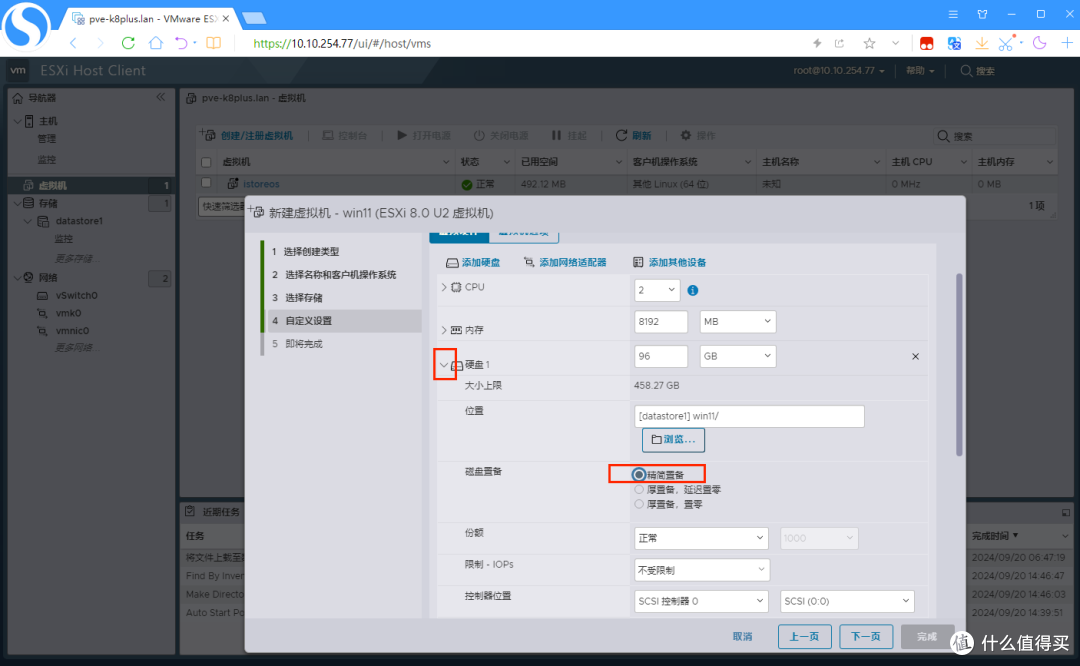Select 厚置备，延迟置零 radio option

(639, 490)
